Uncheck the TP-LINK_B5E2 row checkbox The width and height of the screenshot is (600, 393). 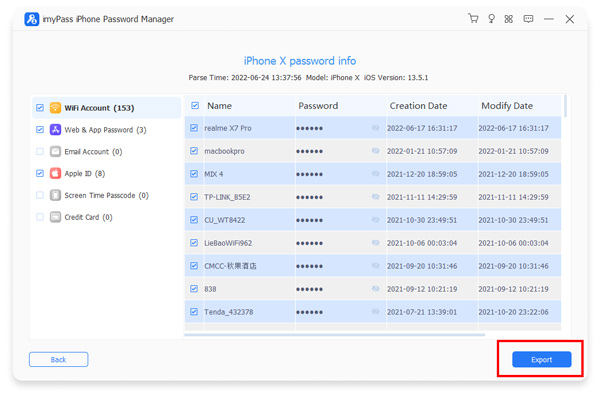tap(194, 197)
